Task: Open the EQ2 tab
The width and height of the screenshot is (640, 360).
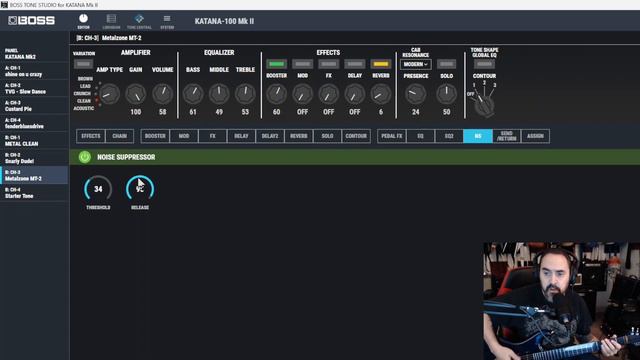Action: 449,136
